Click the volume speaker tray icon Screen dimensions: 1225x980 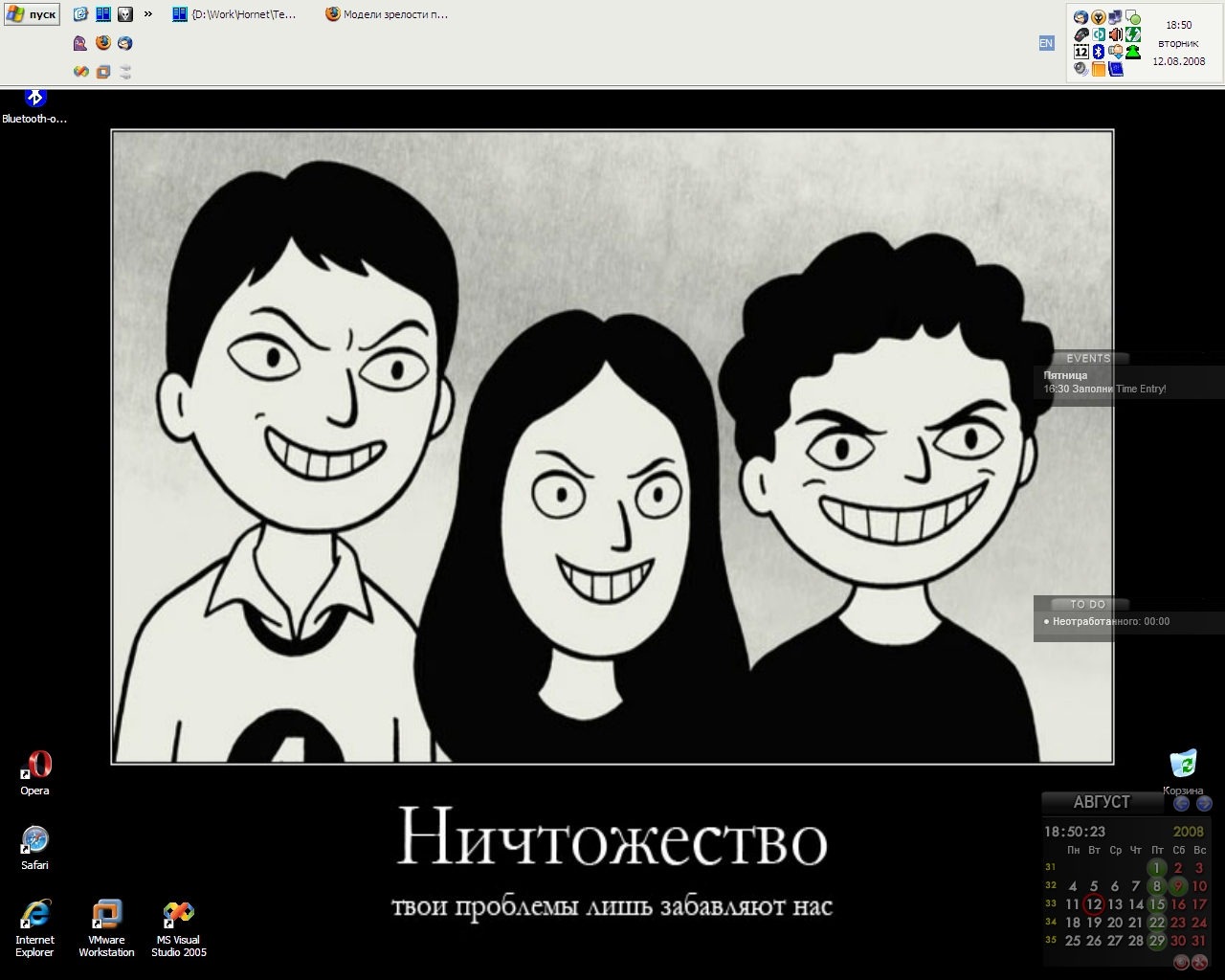click(1116, 34)
